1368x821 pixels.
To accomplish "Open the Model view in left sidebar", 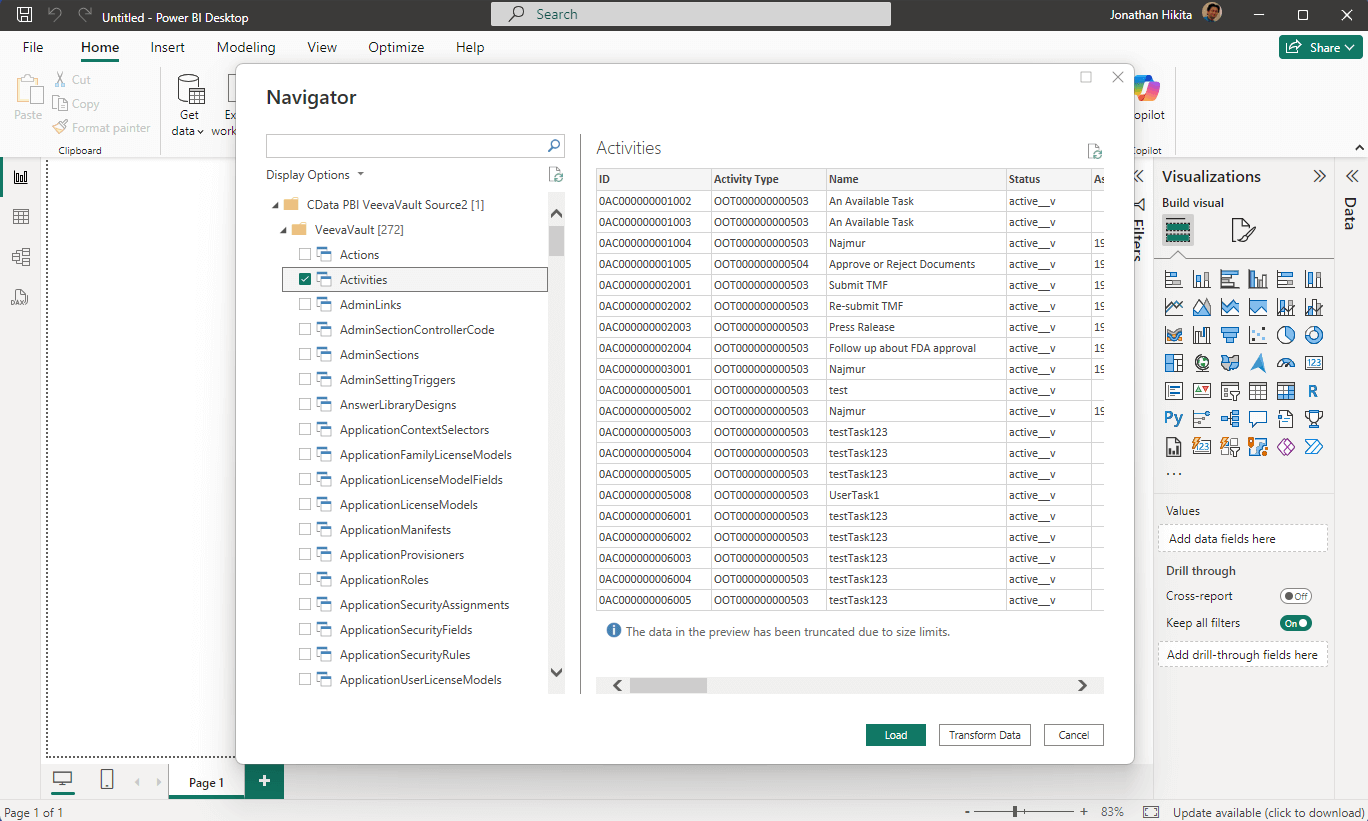I will pyautogui.click(x=21, y=257).
